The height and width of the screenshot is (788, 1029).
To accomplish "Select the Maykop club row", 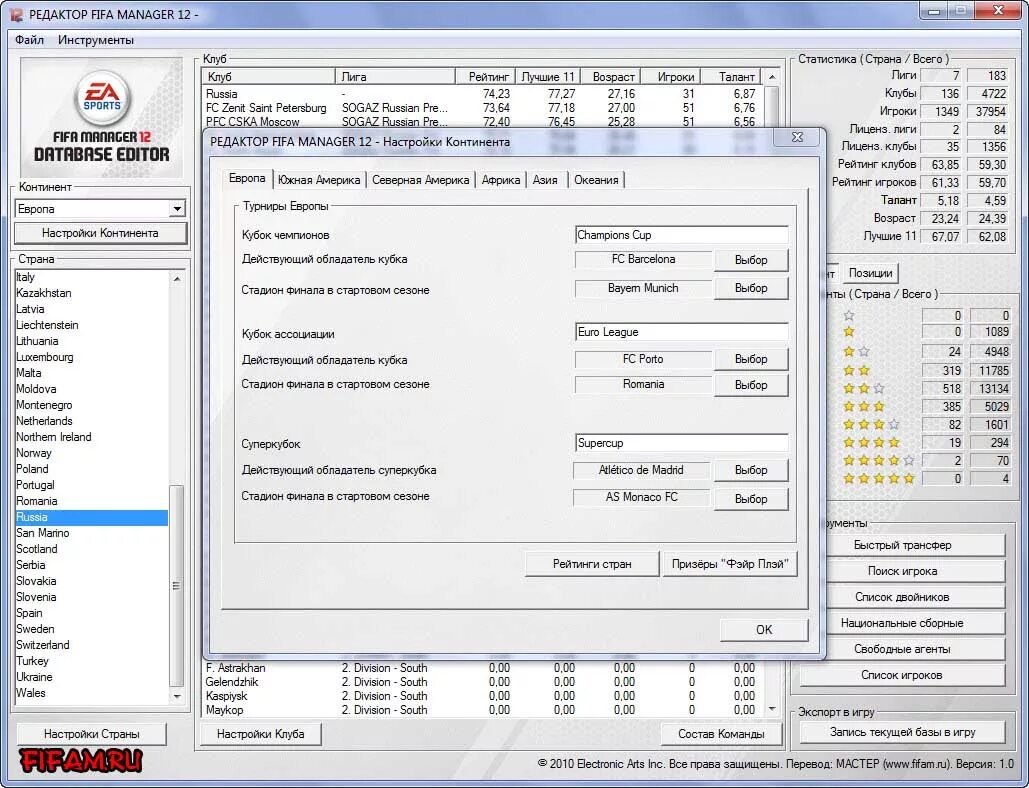I will [482, 710].
